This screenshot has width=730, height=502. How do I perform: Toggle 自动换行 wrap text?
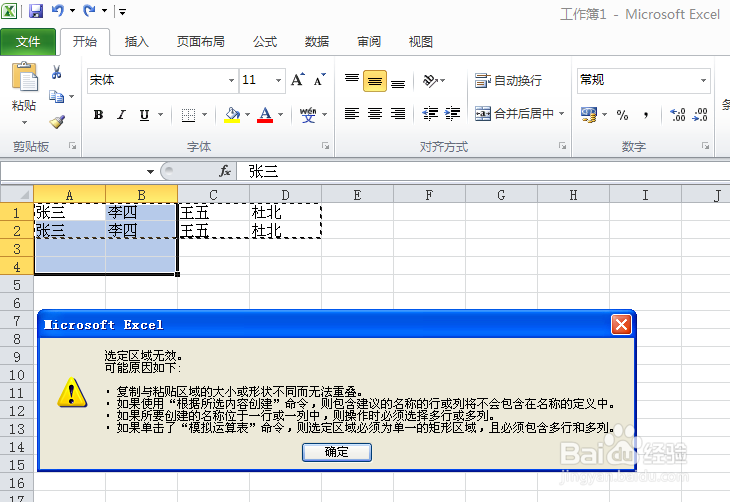pos(508,81)
